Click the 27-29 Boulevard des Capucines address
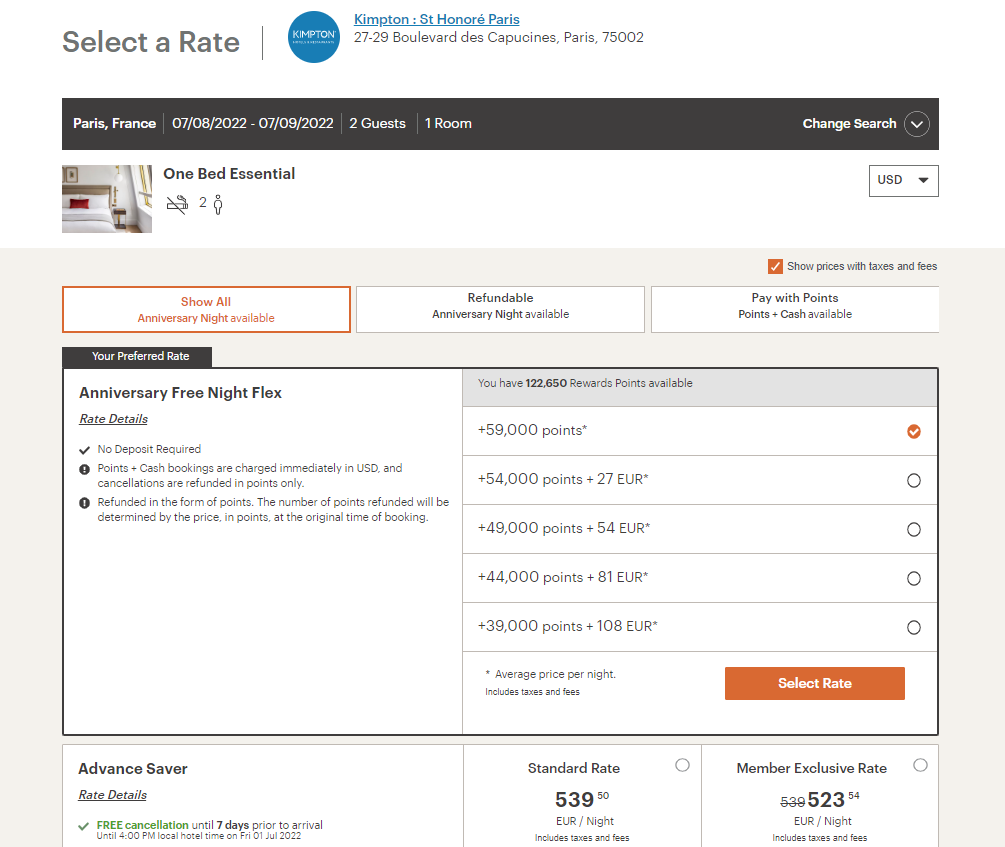Image resolution: width=1005 pixels, height=847 pixels. coord(499,37)
